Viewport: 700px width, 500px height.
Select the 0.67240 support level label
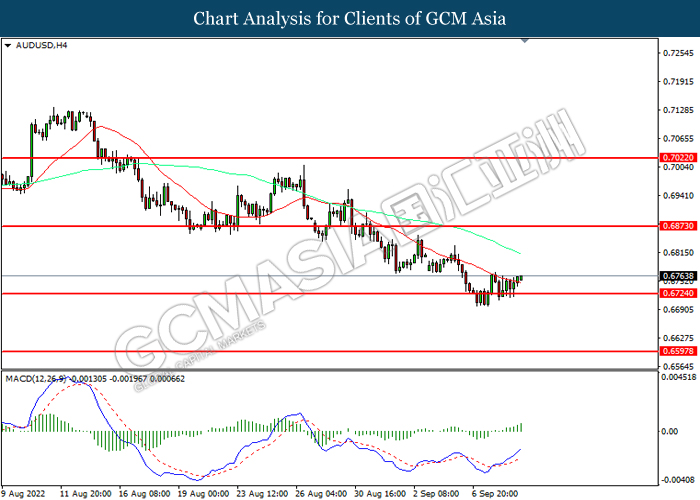678,293
